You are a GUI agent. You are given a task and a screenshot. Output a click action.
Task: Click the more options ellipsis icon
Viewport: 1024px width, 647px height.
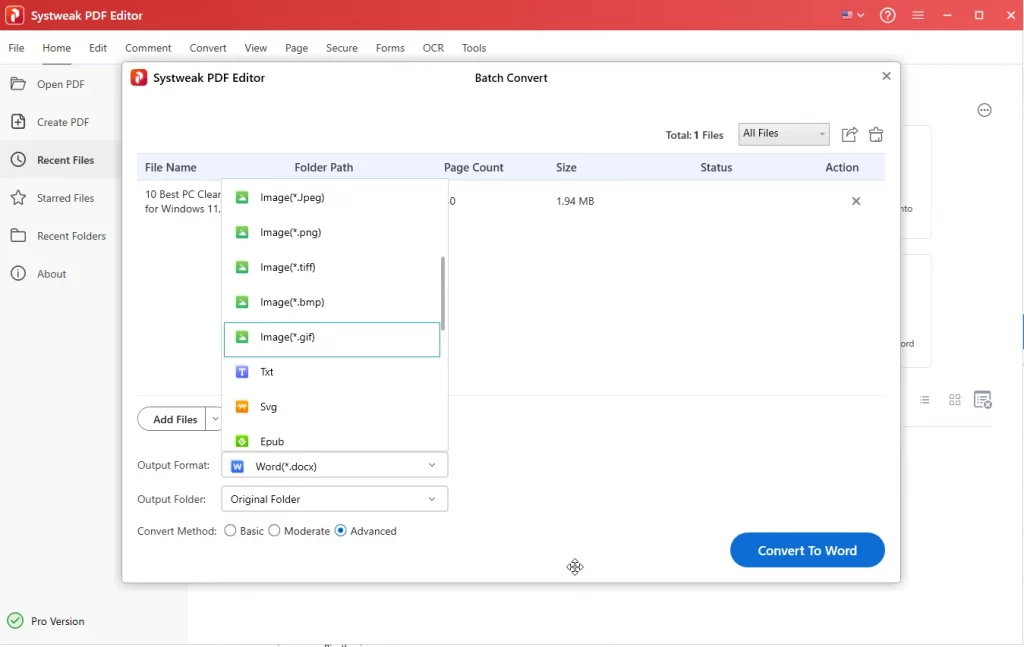[984, 110]
